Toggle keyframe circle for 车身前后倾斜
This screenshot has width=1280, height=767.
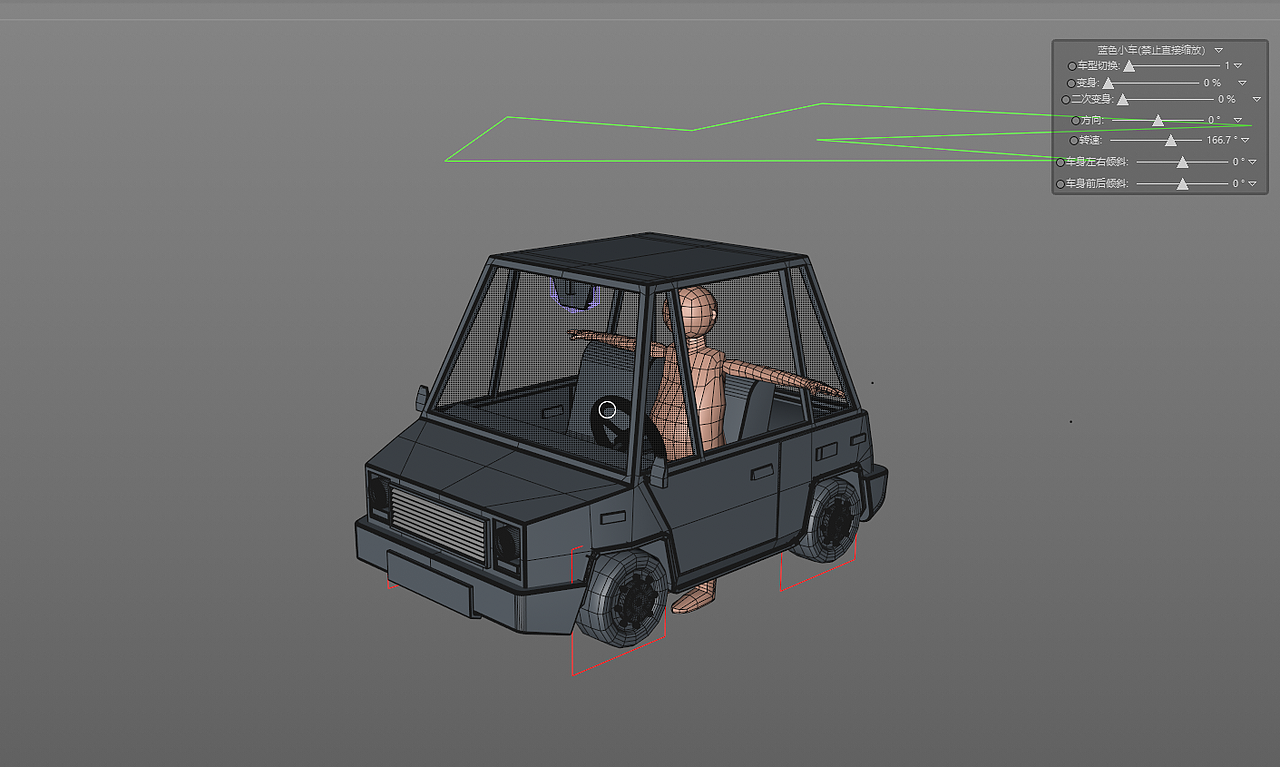click(1061, 184)
